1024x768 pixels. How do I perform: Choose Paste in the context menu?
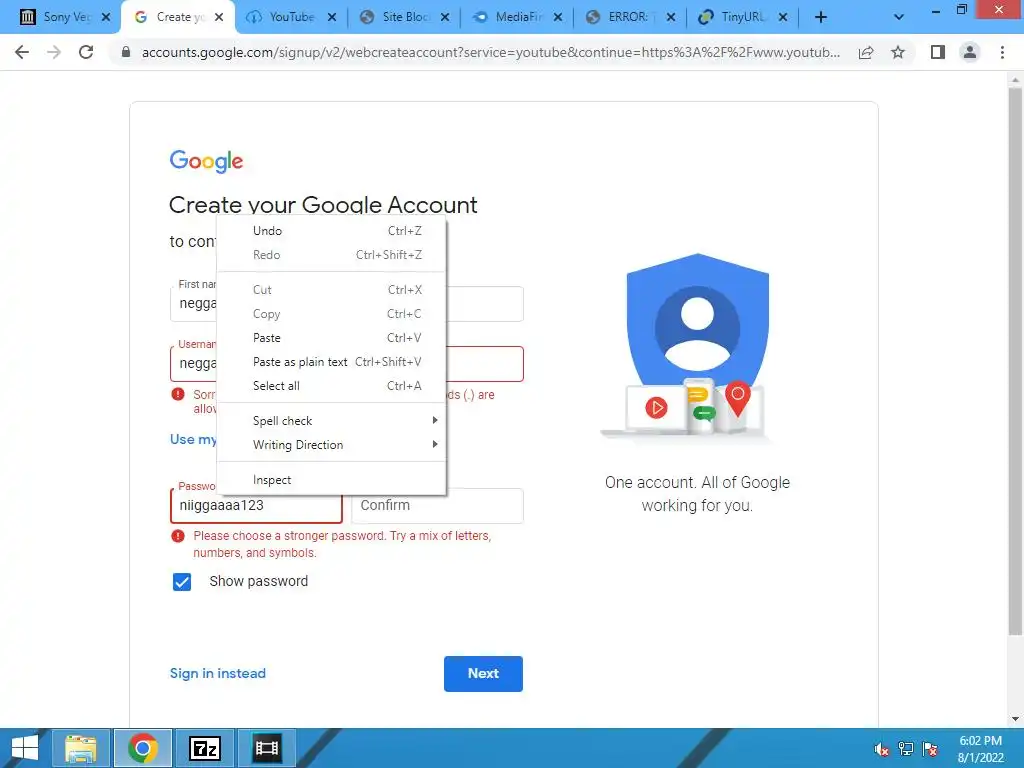(x=331, y=338)
